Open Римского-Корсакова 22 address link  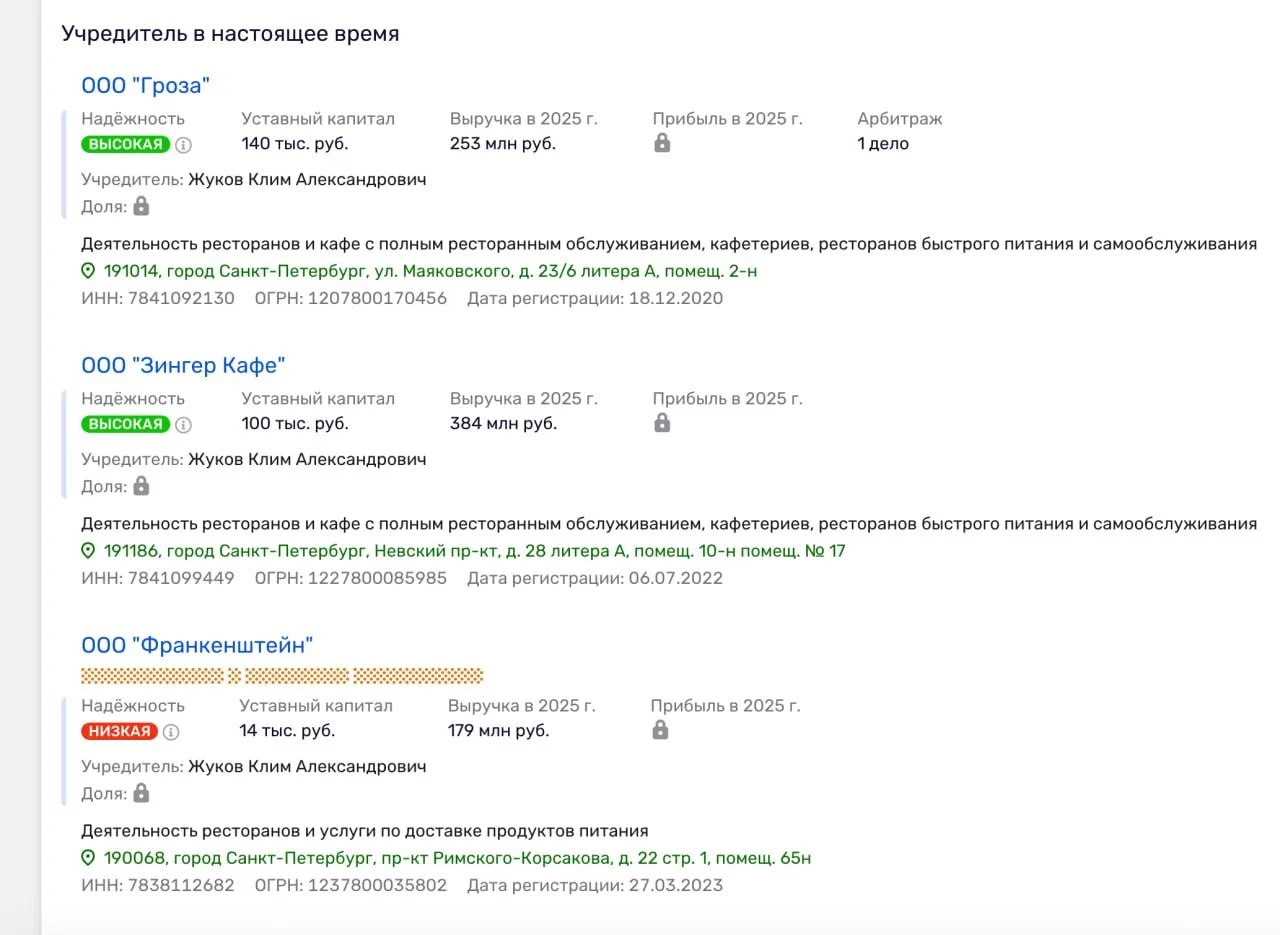point(457,858)
